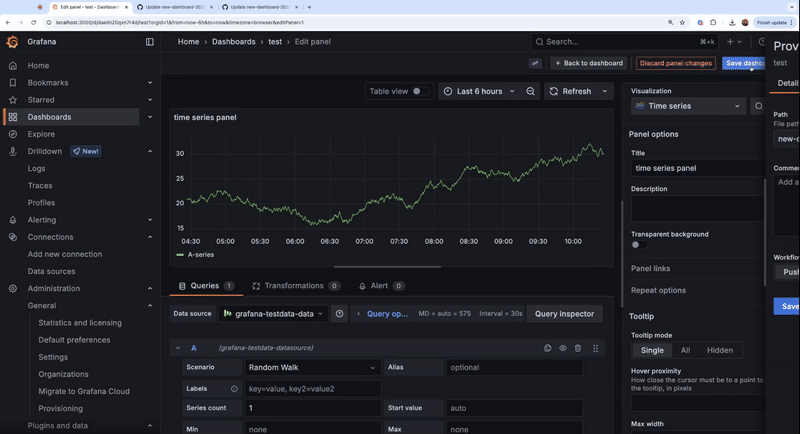The height and width of the screenshot is (434, 800).
Task: Switch to the Transformations tab
Action: coord(295,286)
